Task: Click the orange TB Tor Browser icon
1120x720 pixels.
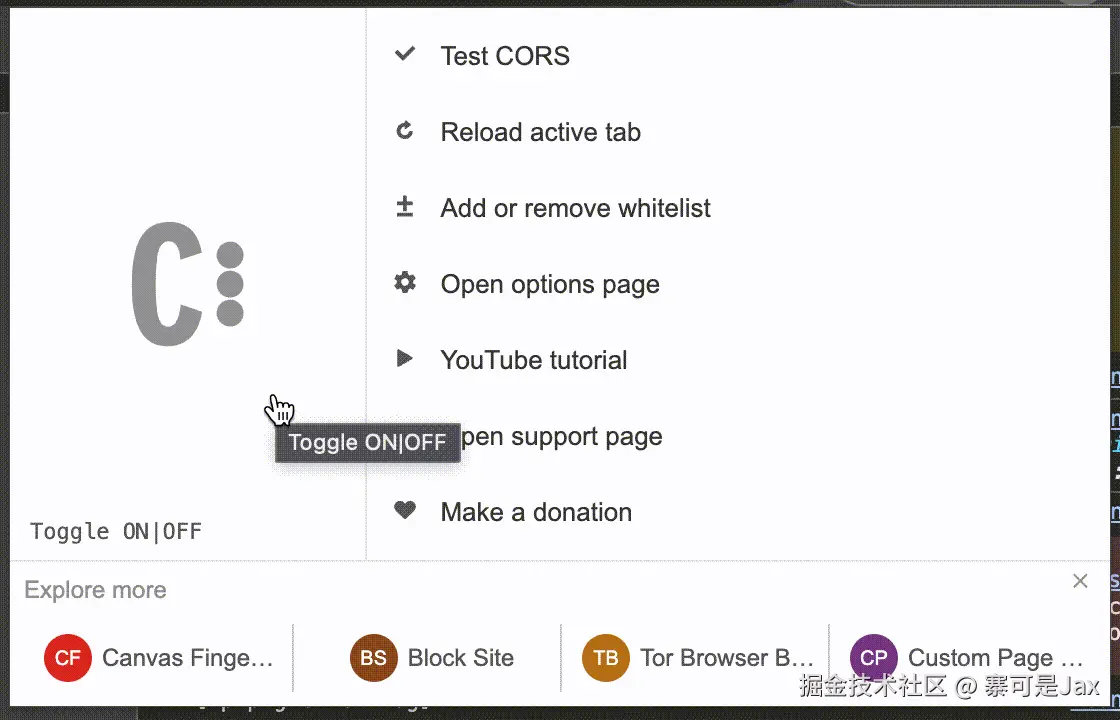Action: (x=606, y=658)
